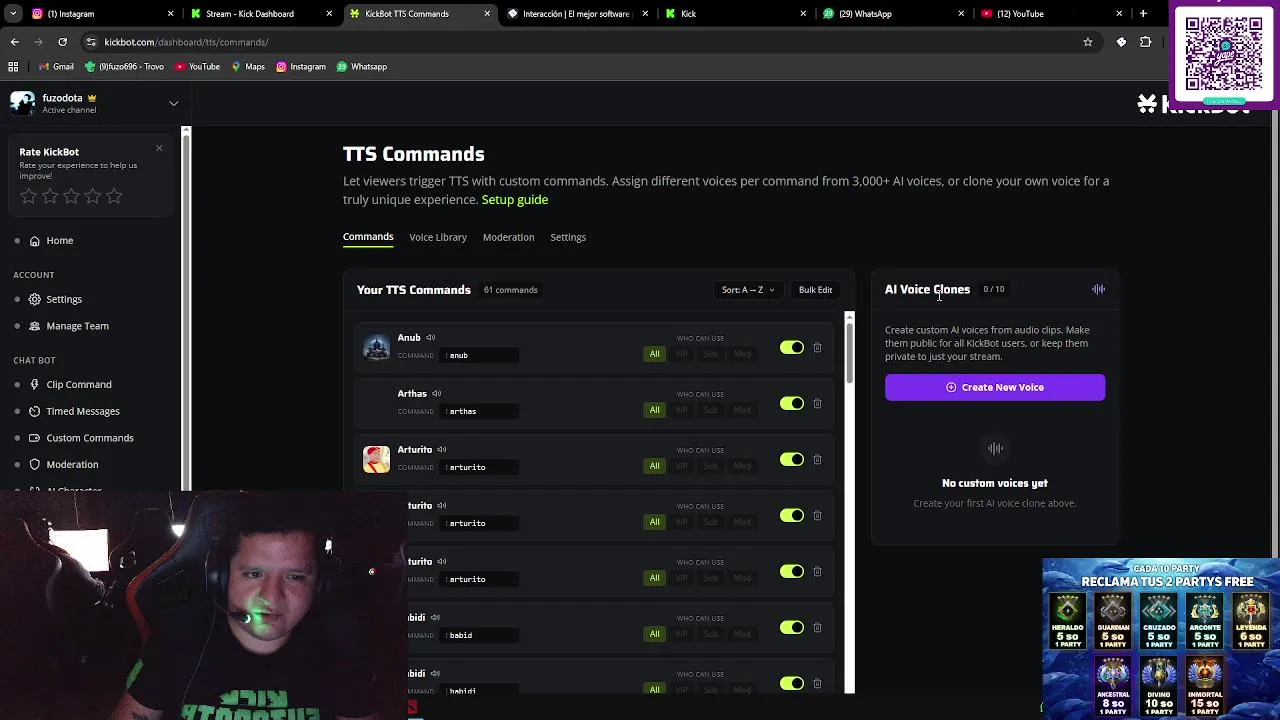Open Timed Messages in the sidebar
1280x720 pixels.
point(82,411)
